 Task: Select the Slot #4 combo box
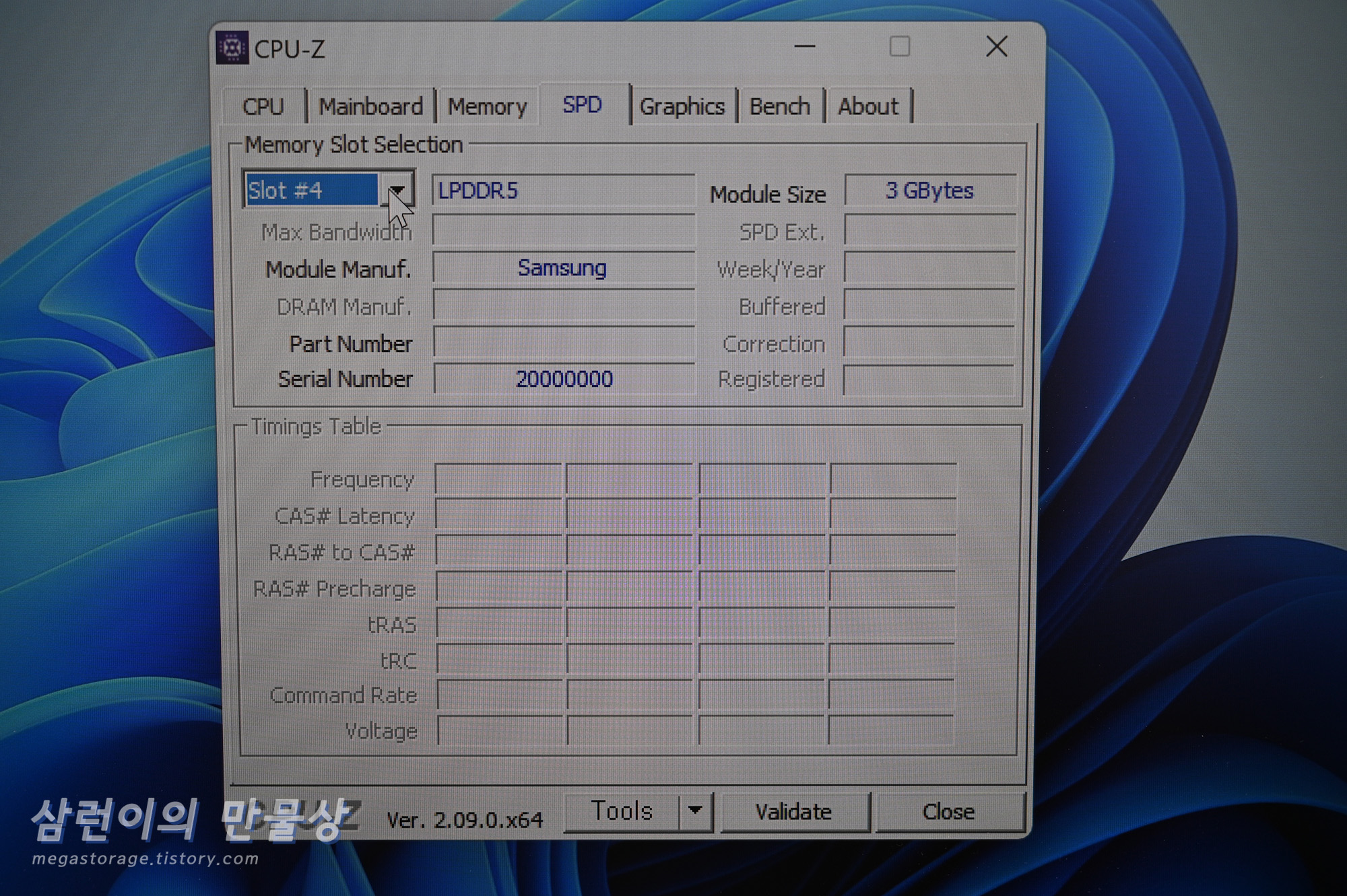pos(312,191)
